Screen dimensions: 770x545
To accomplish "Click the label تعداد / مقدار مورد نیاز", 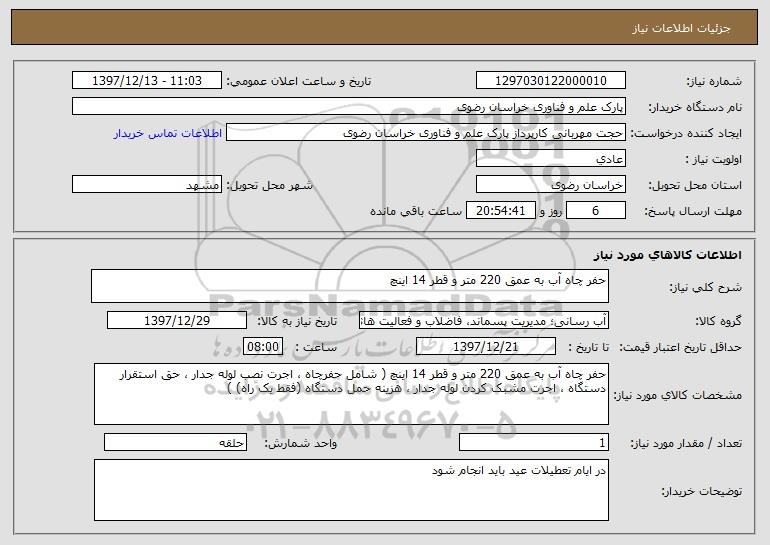I will coord(686,443).
